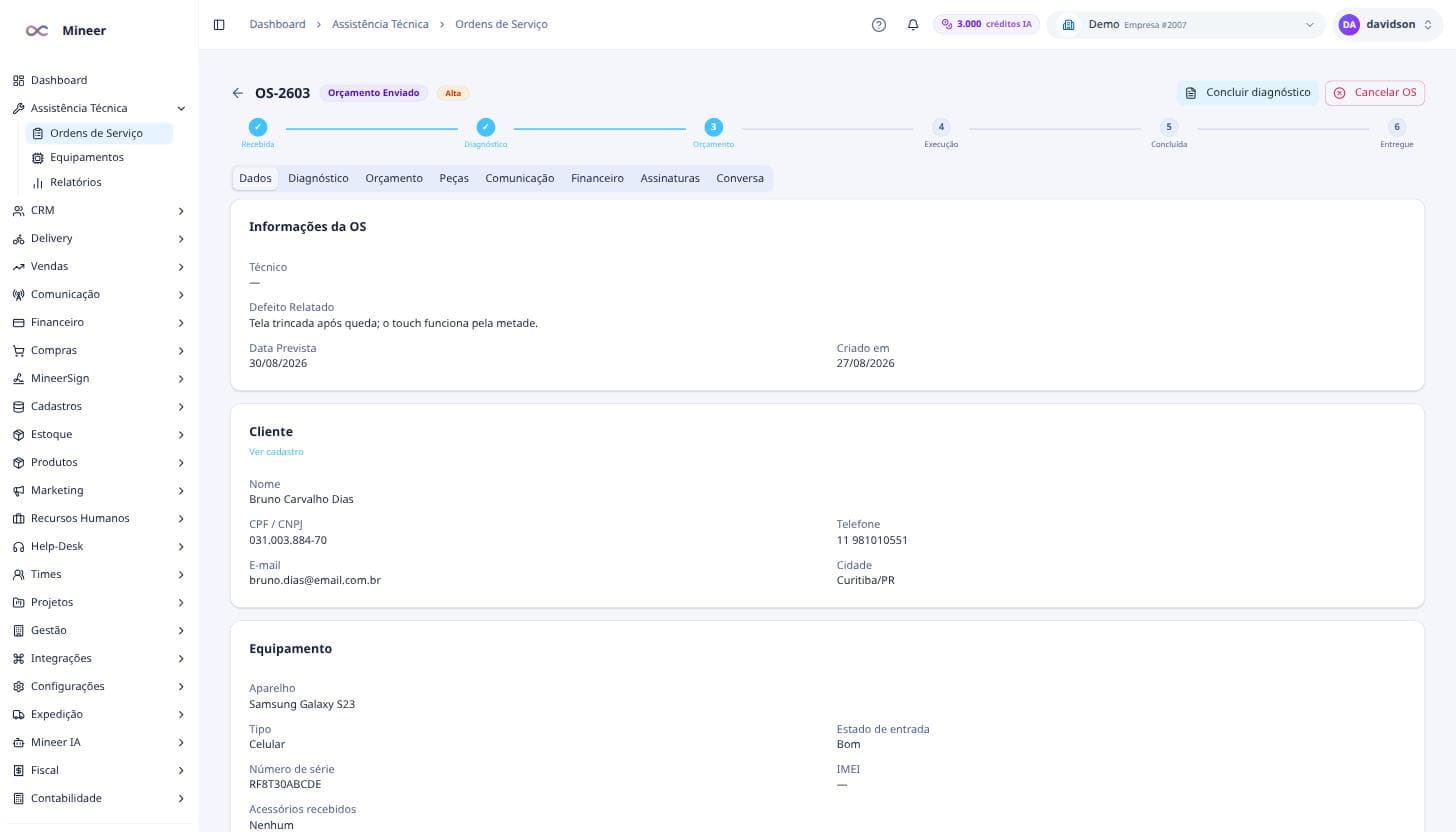Click the Alta priority badge
Image resolution: width=1456 pixels, height=832 pixels.
pos(453,93)
